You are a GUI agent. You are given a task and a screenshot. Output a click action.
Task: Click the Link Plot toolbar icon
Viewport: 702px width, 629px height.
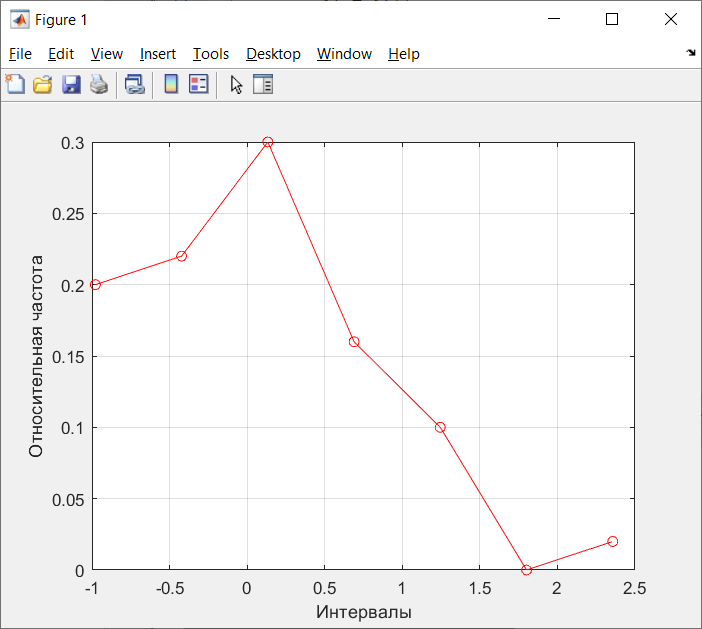[135, 84]
